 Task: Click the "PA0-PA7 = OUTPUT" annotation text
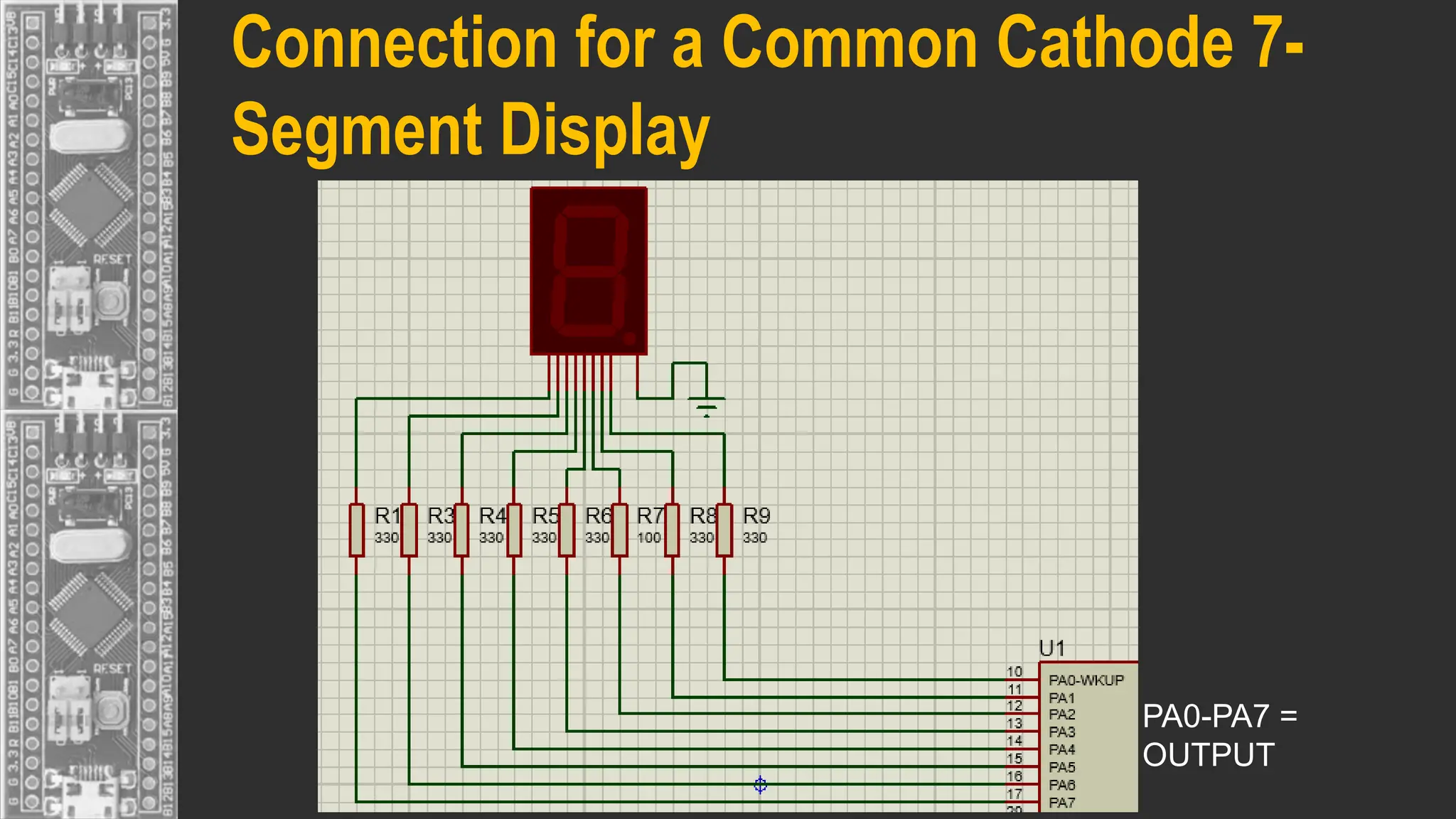tap(1220, 735)
